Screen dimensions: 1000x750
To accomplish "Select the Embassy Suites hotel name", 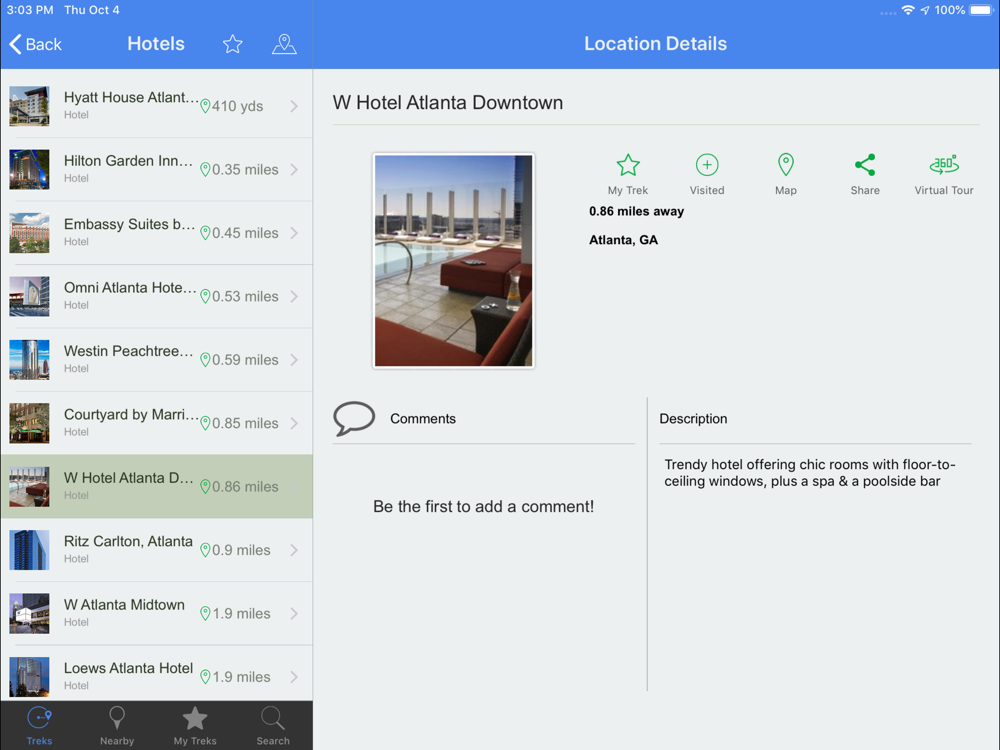I will pos(129,224).
